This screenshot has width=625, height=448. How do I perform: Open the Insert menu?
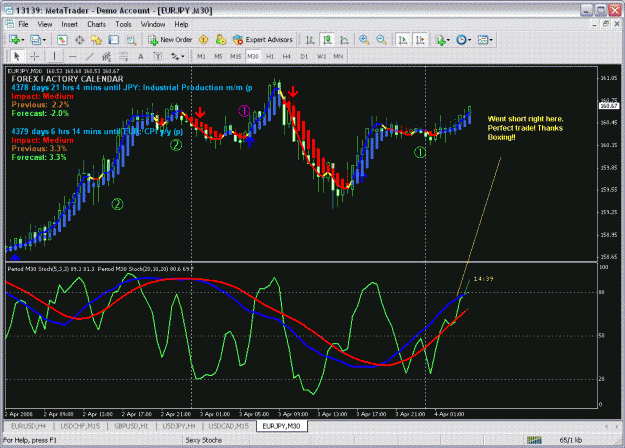pos(69,24)
